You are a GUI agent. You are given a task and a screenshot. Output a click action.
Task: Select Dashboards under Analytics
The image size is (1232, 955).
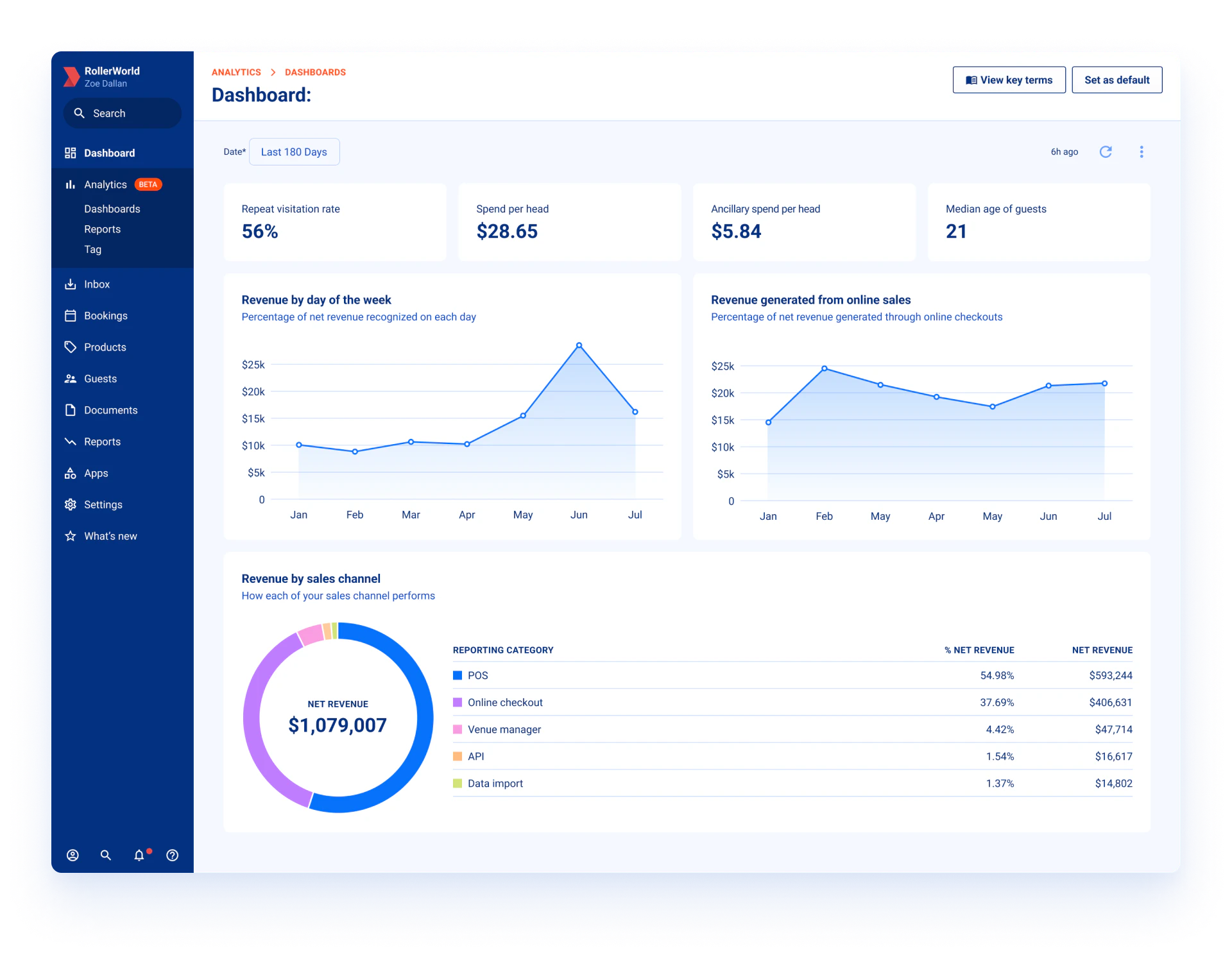(x=112, y=209)
